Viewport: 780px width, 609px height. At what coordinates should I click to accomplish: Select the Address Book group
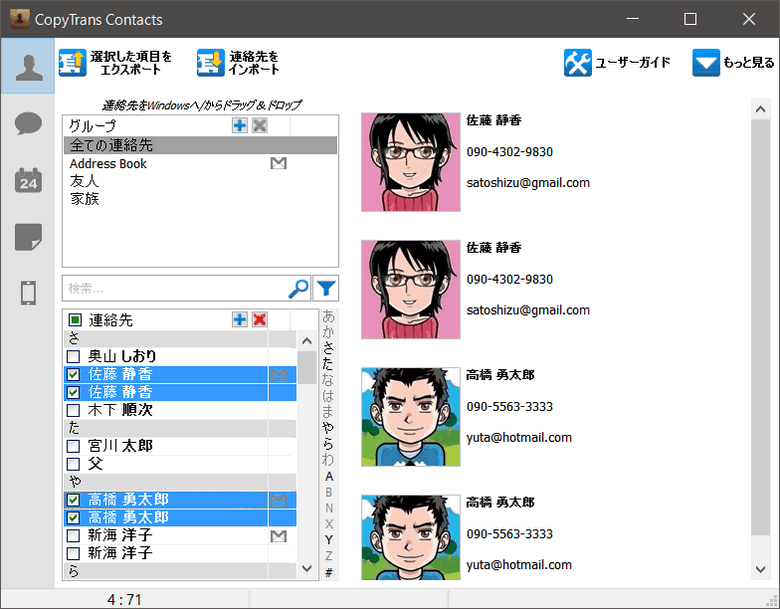(x=200, y=163)
